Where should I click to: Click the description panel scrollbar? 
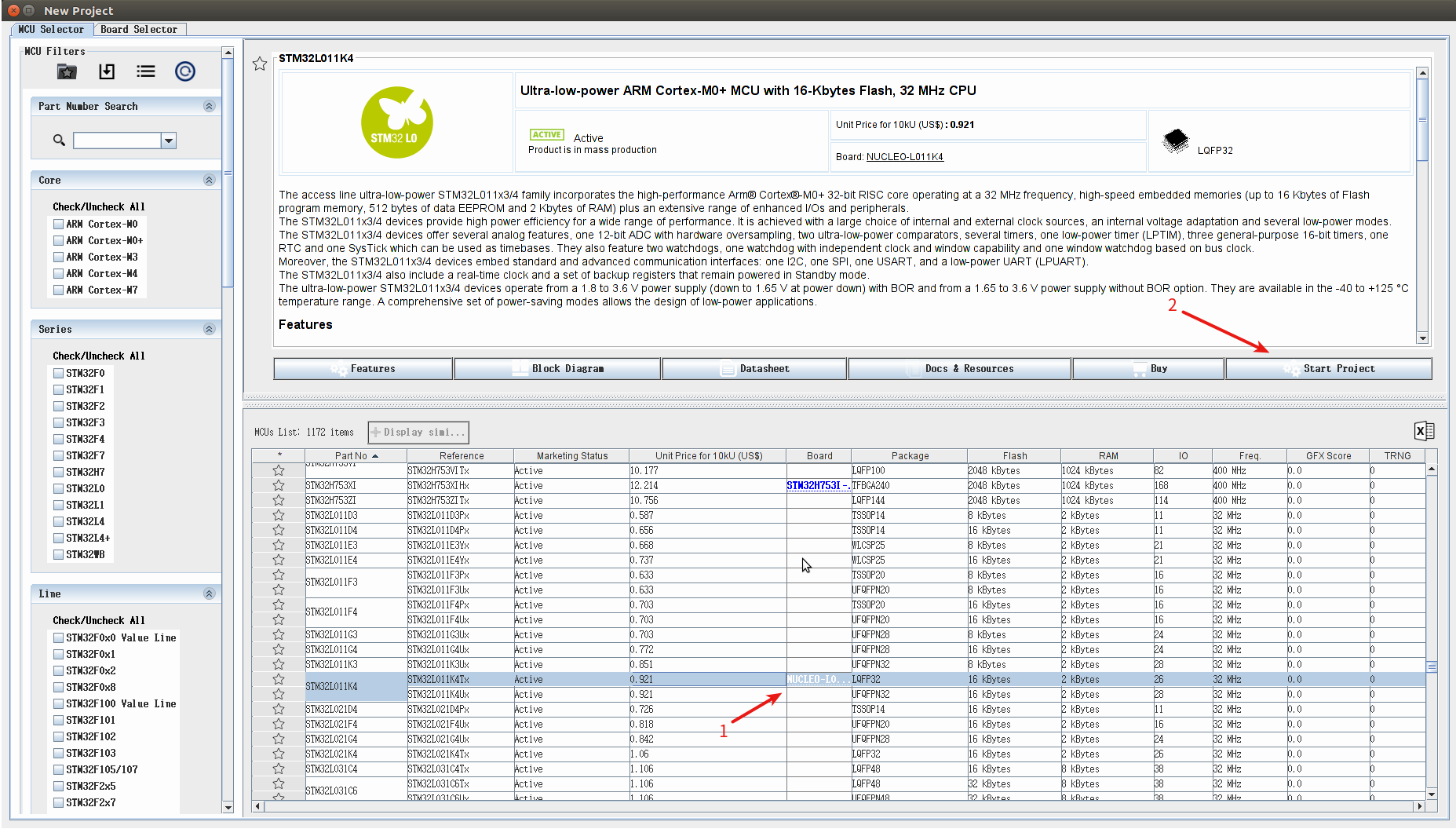[x=1422, y=119]
